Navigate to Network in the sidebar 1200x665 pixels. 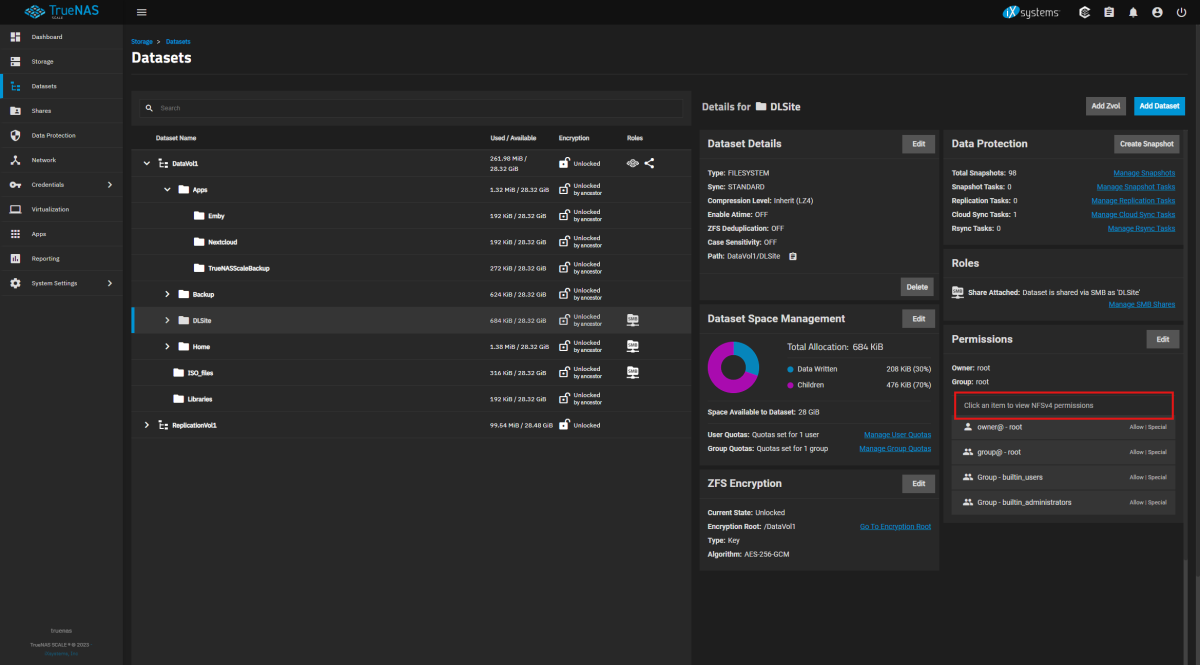click(x=61, y=160)
